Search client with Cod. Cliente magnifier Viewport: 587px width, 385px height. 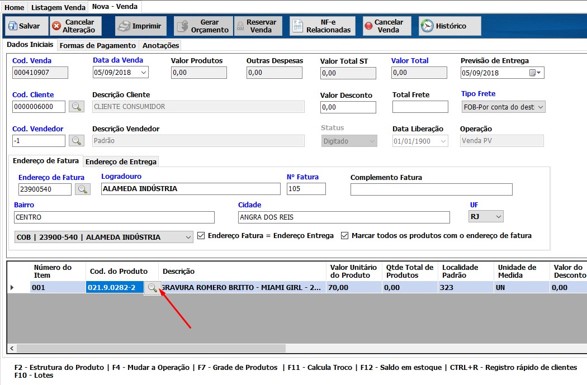76,107
